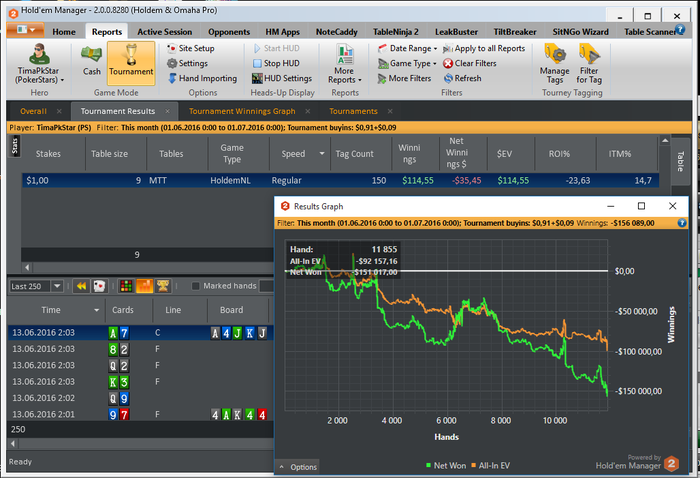Click Stop HUD
Image resolution: width=700 pixels, height=478 pixels.
[x=276, y=63]
